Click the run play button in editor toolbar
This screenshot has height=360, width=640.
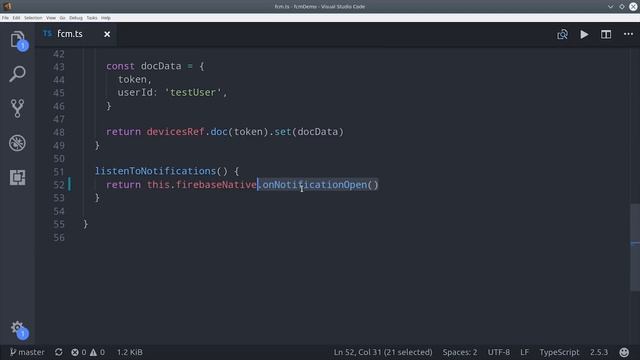tap(584, 34)
